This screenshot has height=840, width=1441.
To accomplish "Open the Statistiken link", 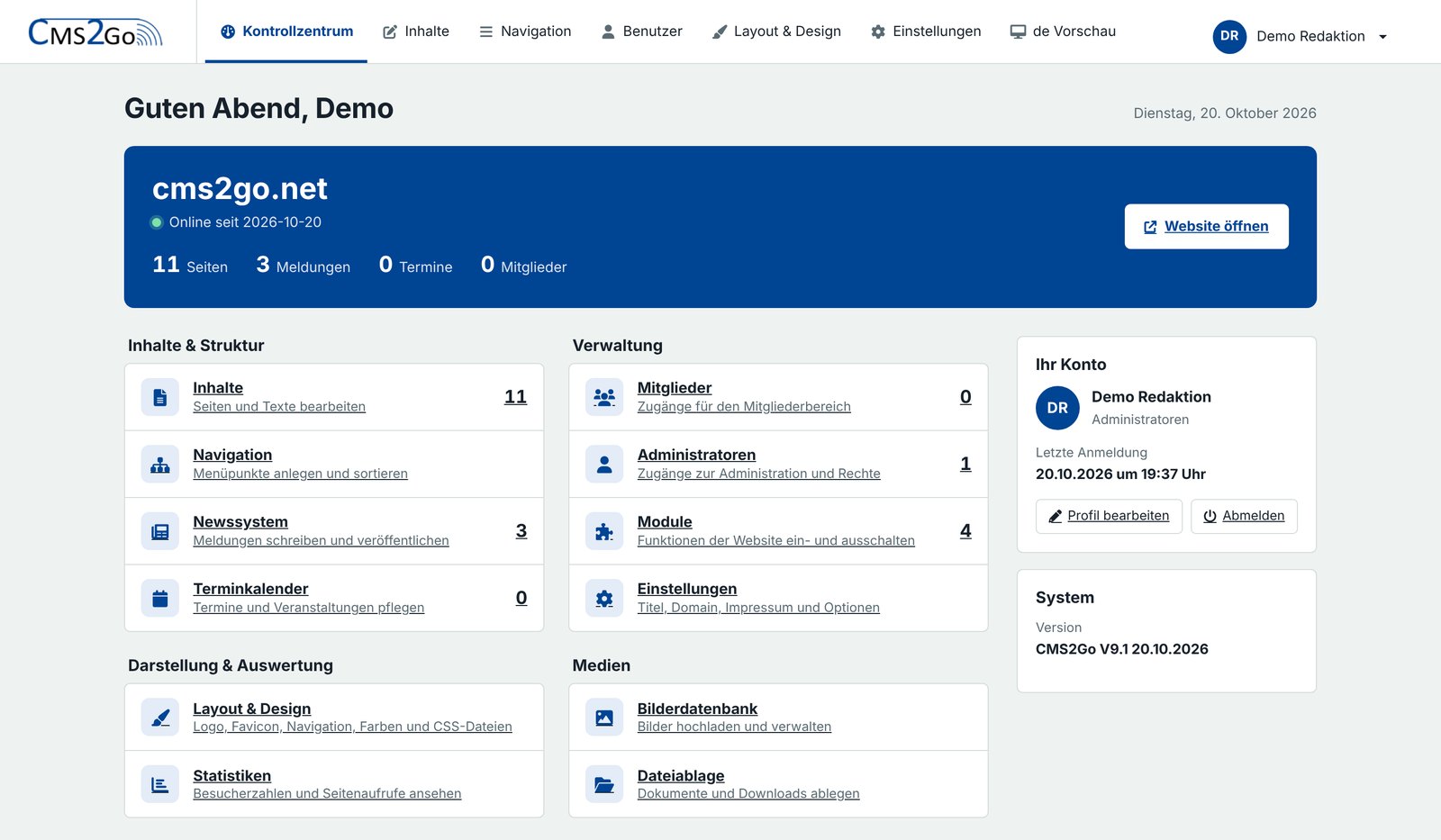I will (x=231, y=776).
